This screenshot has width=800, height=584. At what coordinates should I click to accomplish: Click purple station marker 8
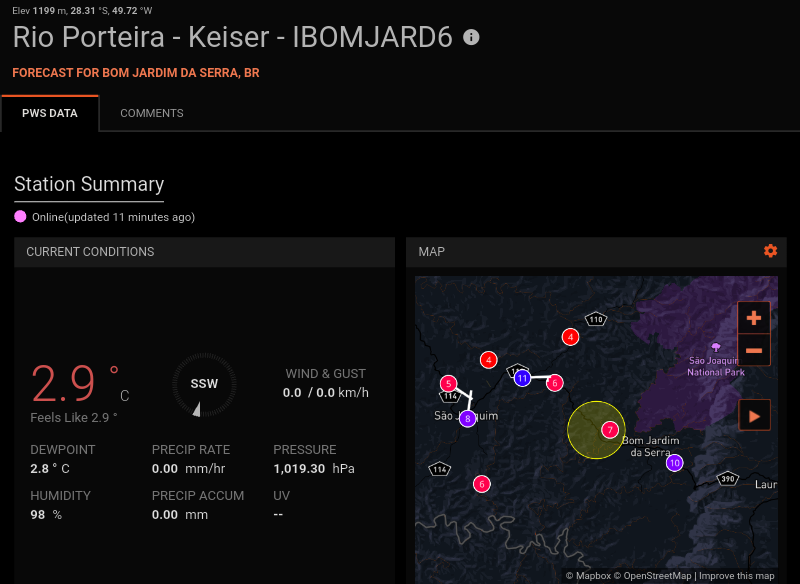tap(468, 419)
